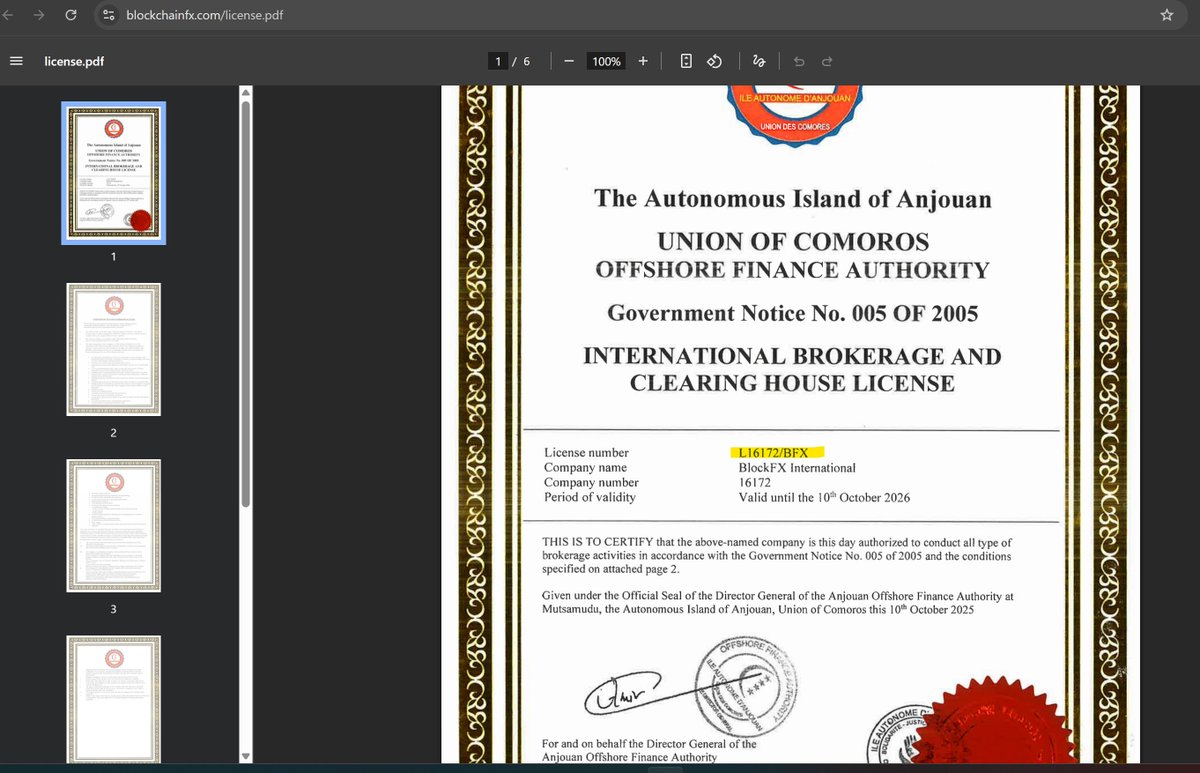
Task: Click the 'Company name' label
Action: (585, 468)
